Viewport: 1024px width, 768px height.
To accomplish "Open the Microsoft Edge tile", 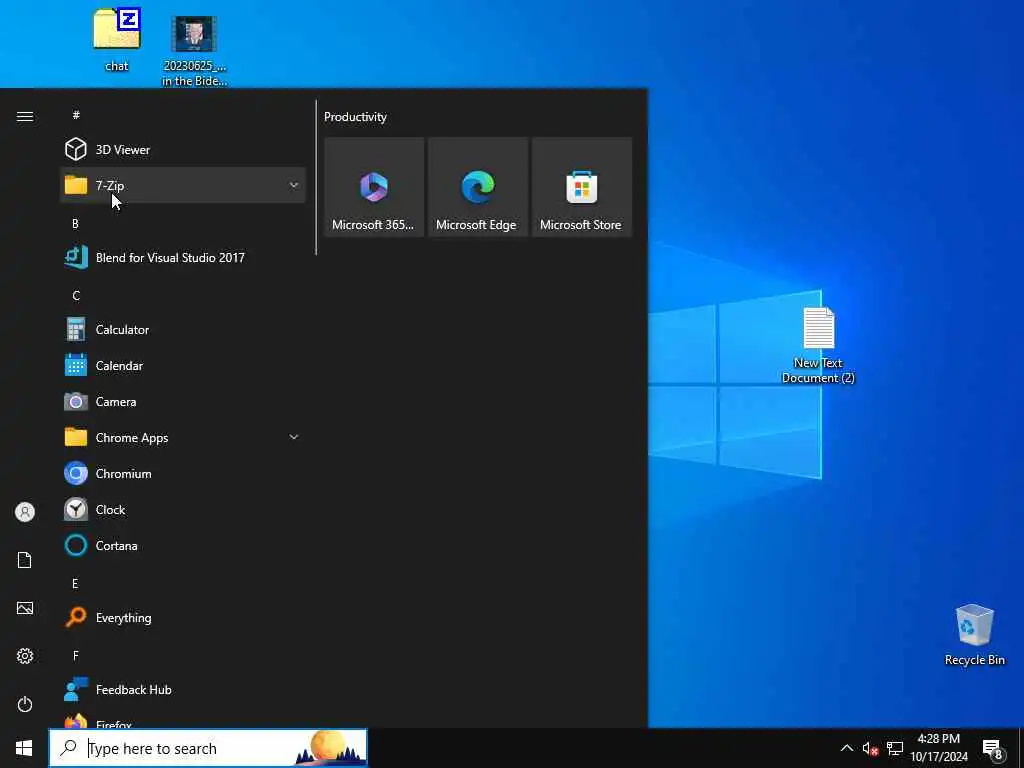I will 478,187.
